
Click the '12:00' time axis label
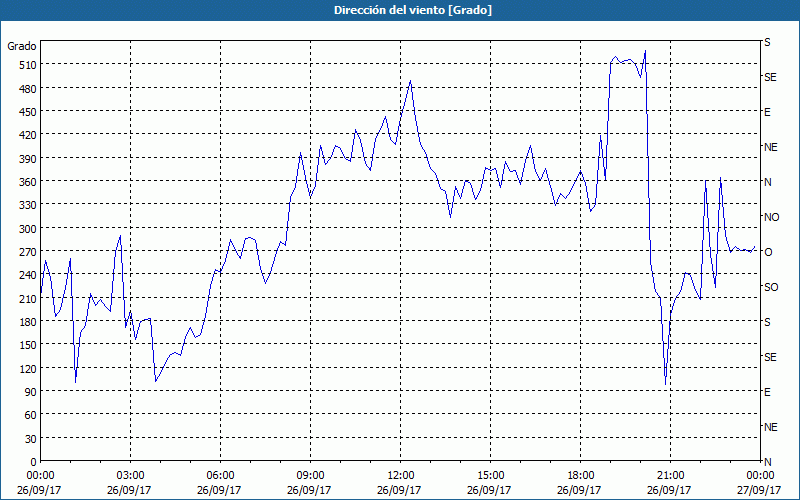[x=400, y=476]
